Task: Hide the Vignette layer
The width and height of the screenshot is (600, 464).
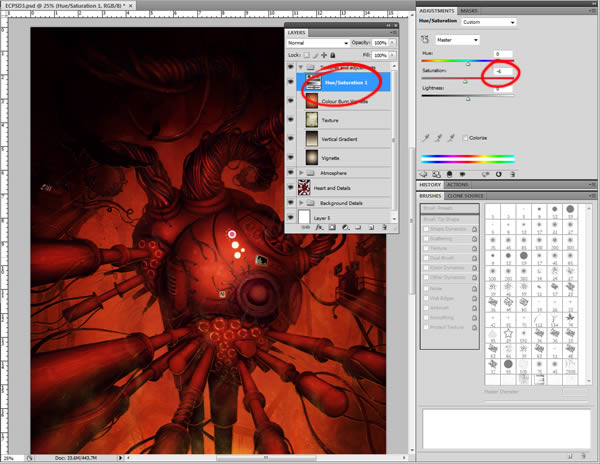Action: tap(291, 157)
